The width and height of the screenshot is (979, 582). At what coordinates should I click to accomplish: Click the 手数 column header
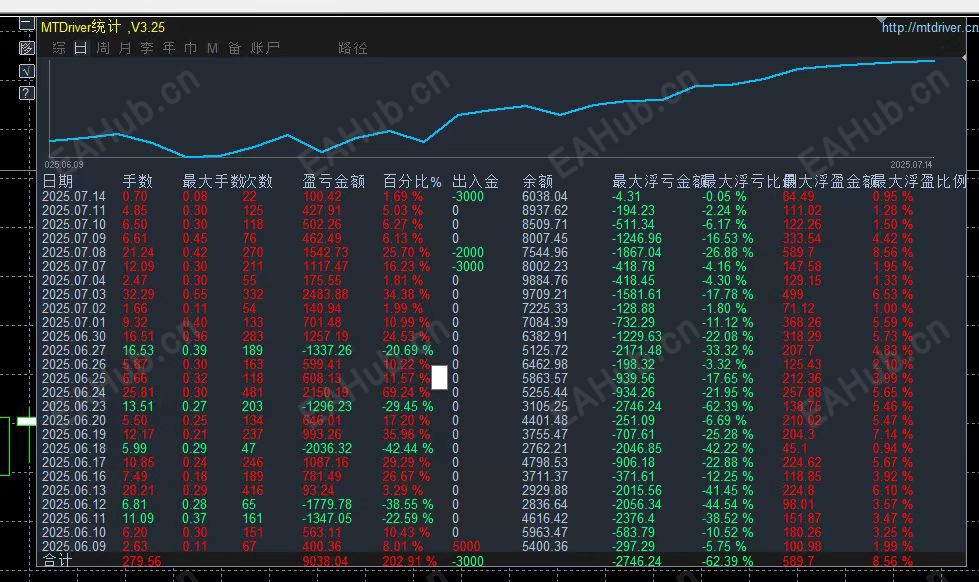pyautogui.click(x=137, y=181)
